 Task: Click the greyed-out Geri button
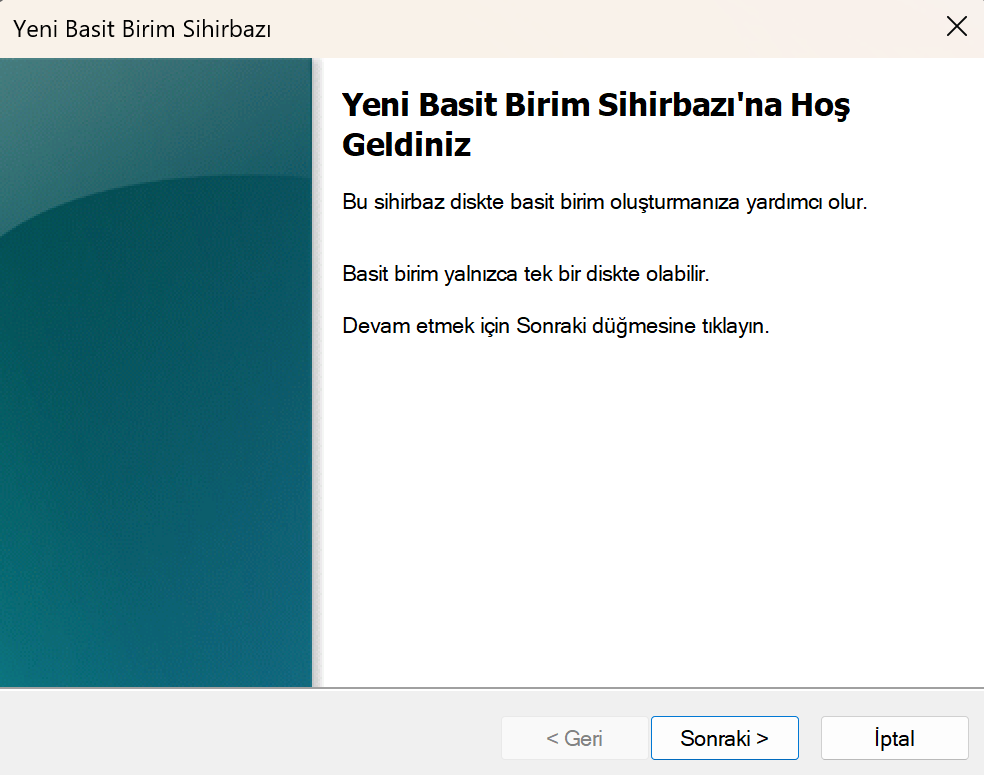[574, 739]
